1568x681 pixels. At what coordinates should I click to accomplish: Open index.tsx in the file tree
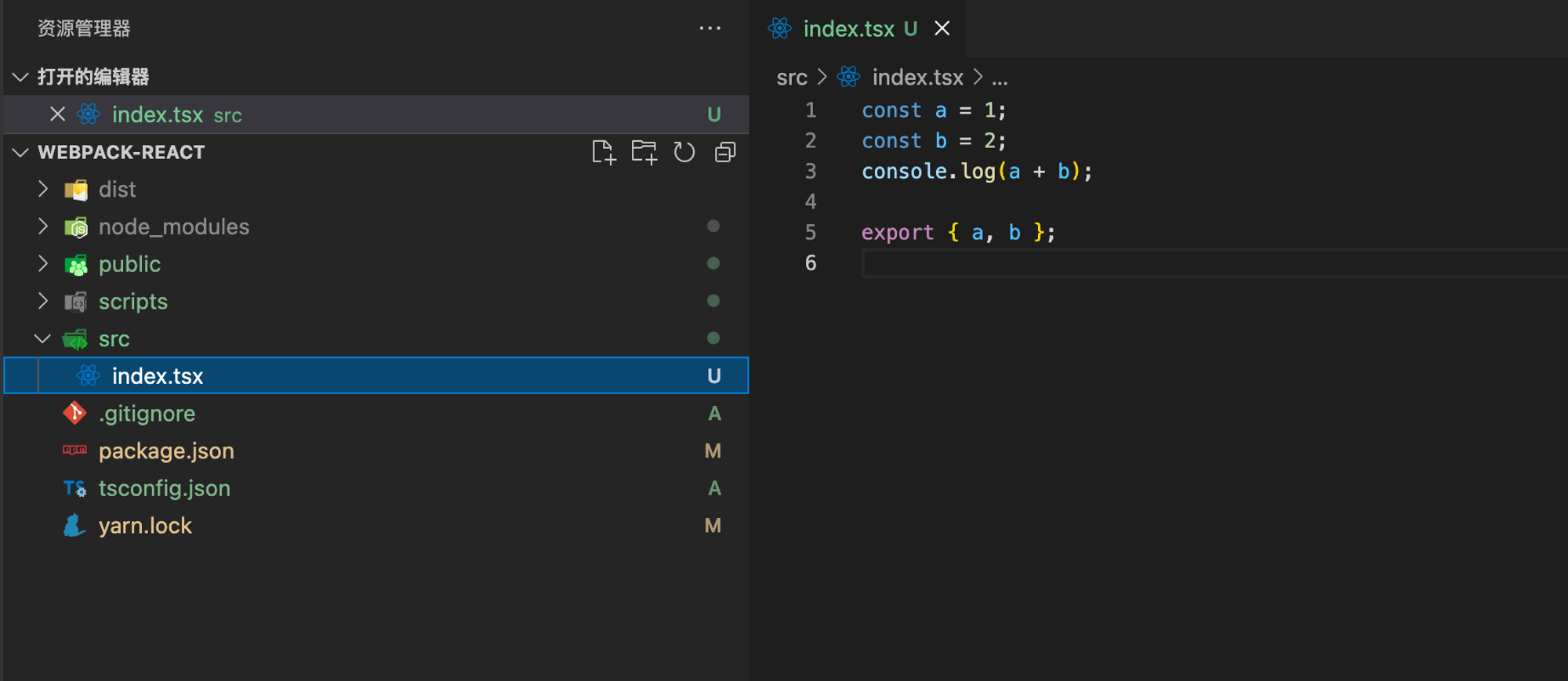376,375
